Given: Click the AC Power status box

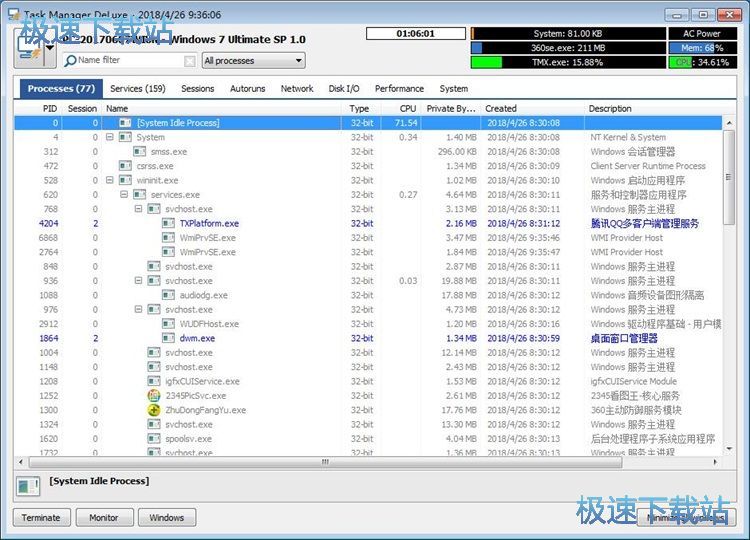Looking at the screenshot, I should pyautogui.click(x=702, y=33).
